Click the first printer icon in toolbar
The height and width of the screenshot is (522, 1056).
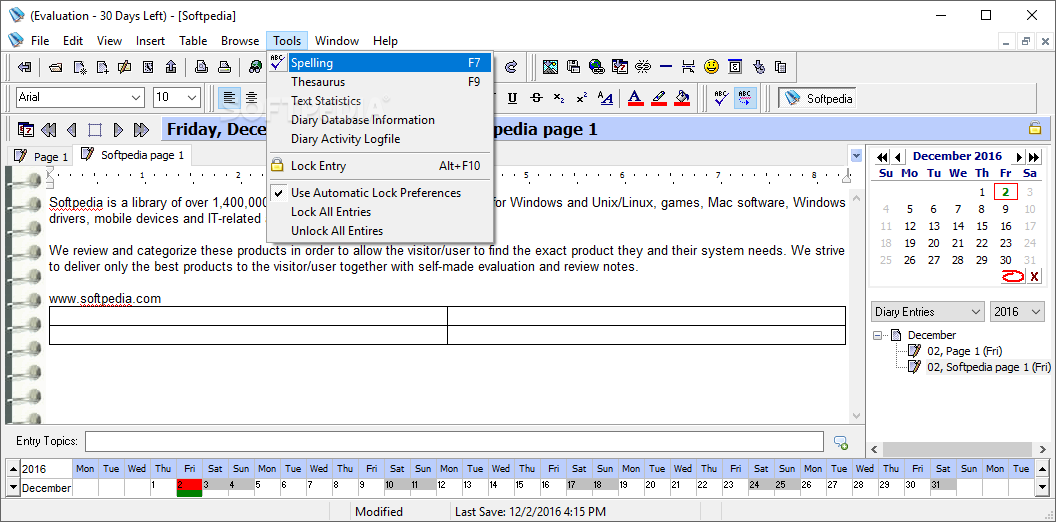(x=201, y=67)
